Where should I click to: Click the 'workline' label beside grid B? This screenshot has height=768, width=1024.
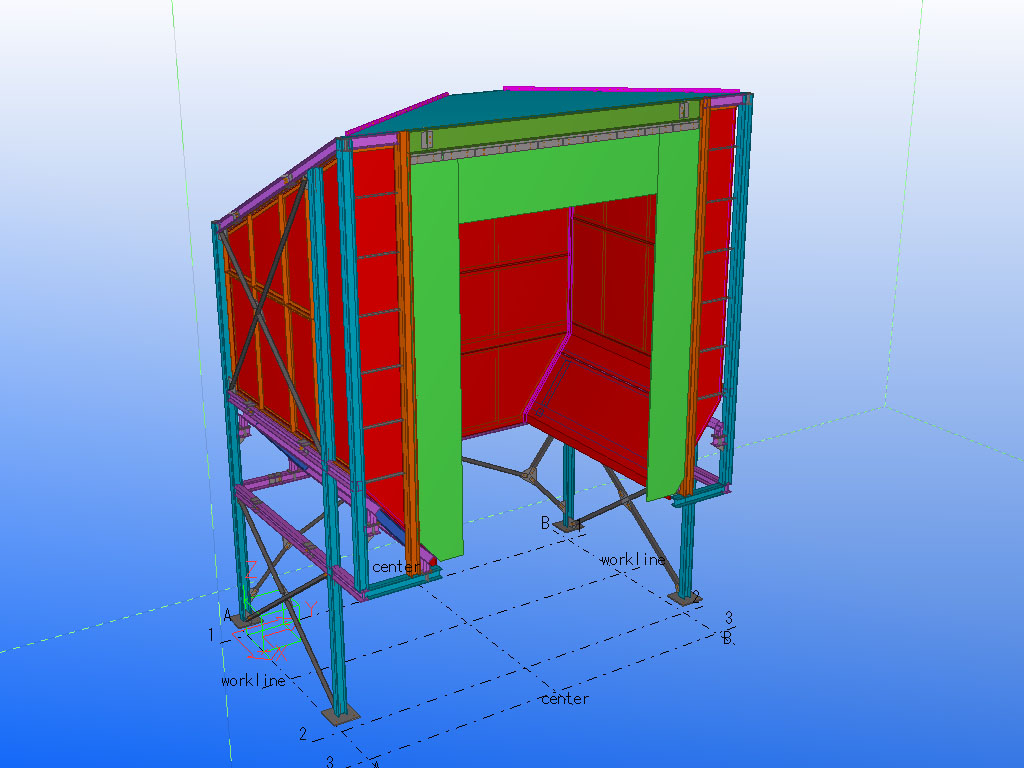[x=632, y=560]
